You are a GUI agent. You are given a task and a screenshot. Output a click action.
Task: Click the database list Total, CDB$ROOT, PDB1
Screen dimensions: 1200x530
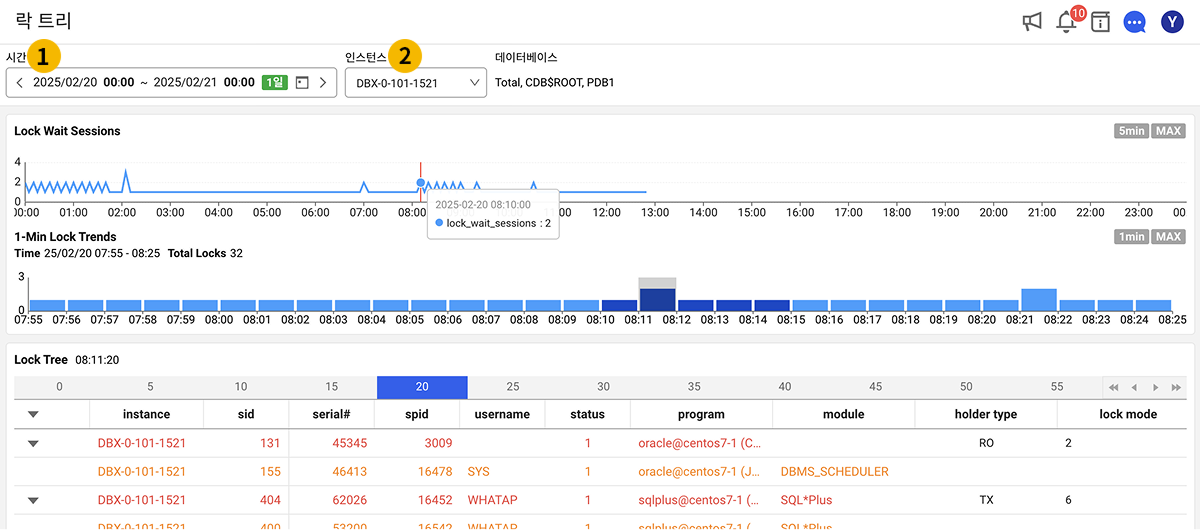554,83
